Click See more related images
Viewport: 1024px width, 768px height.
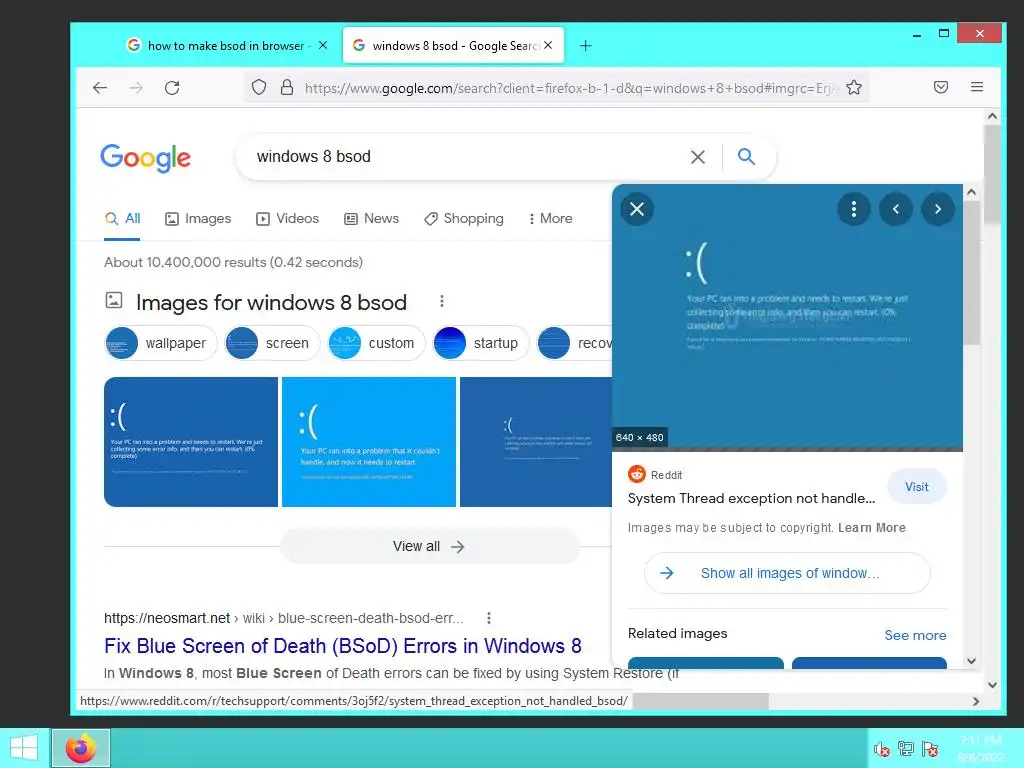[x=915, y=635]
